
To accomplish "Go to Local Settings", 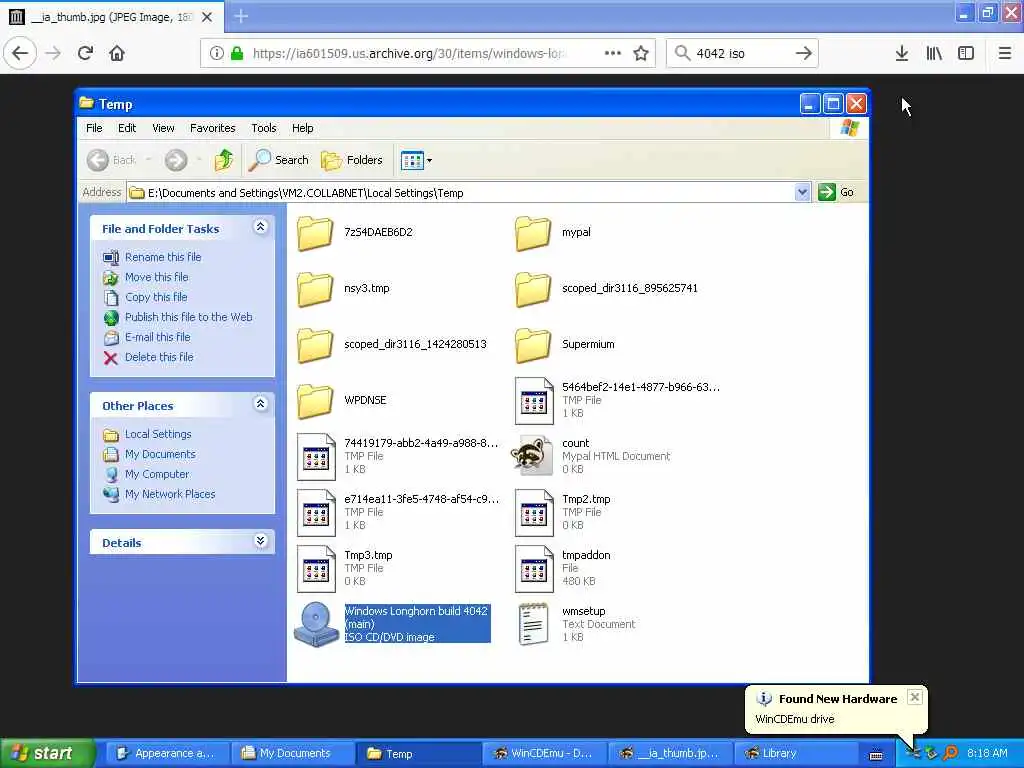I will (147, 434).
